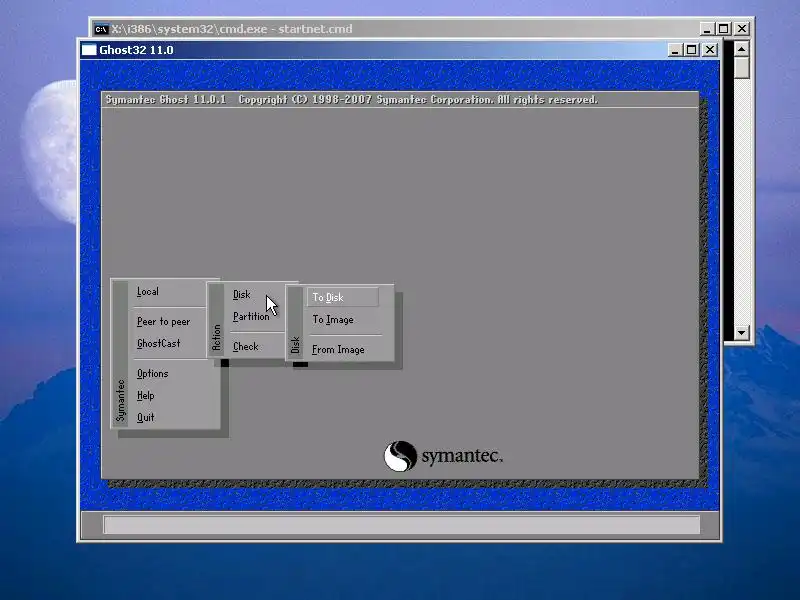Screen dimensions: 800x600
Task: Open Options in the Symantec menu
Action: 153,373
